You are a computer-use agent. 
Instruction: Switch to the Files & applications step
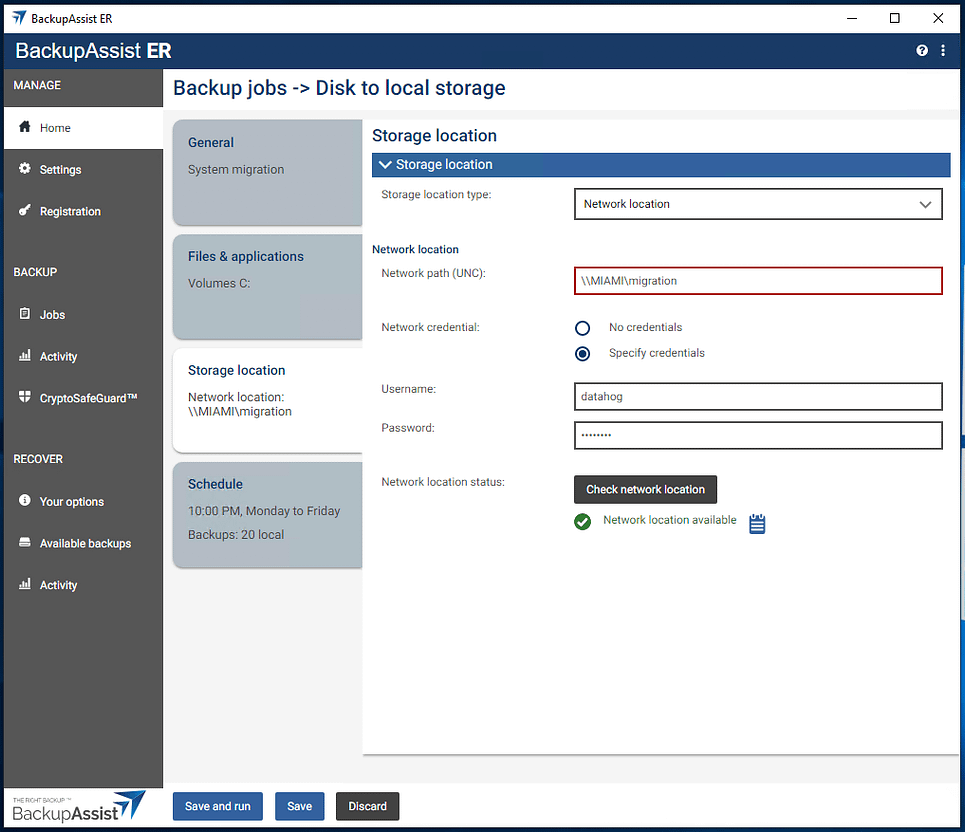coord(268,286)
